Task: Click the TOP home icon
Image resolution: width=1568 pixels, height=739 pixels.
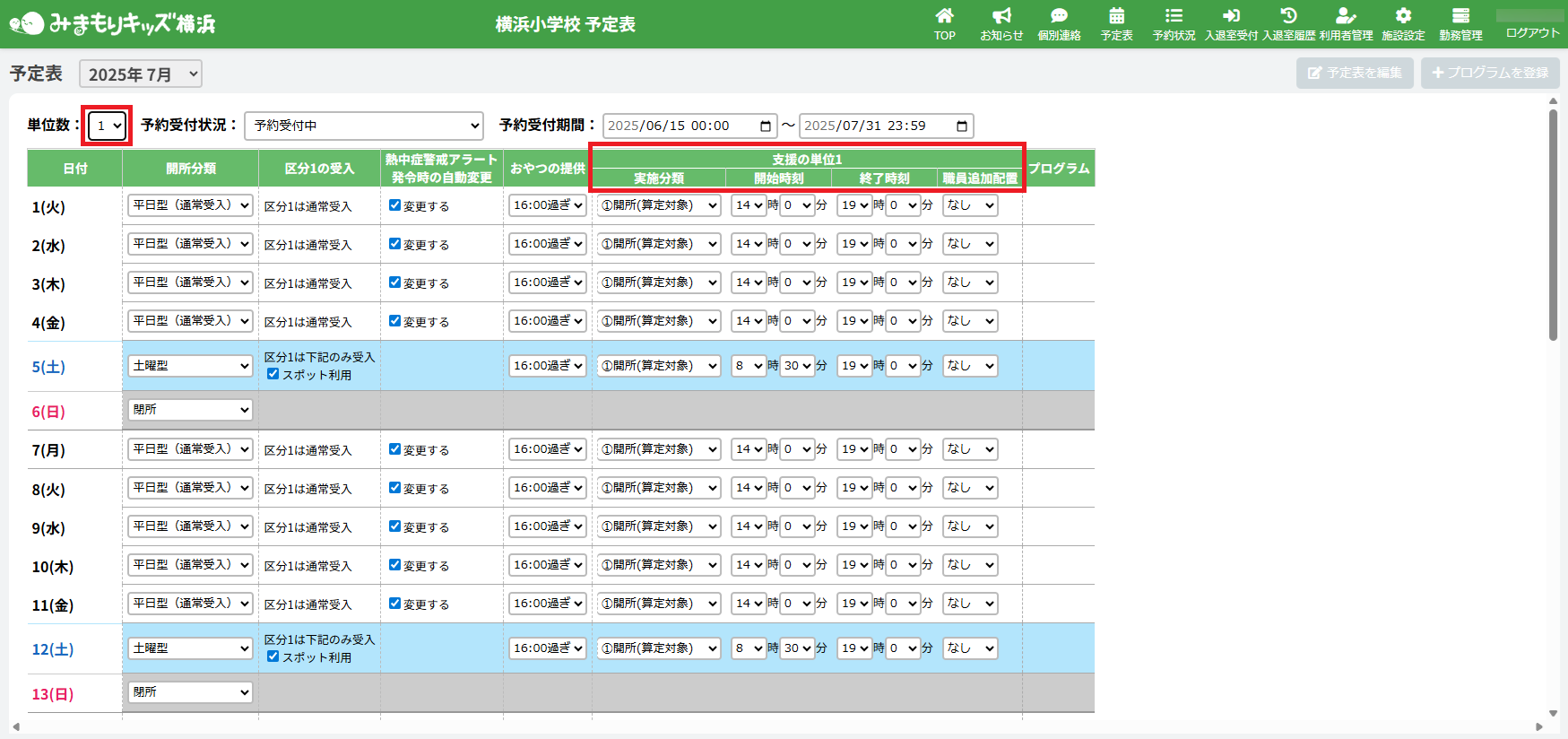Action: tap(944, 16)
